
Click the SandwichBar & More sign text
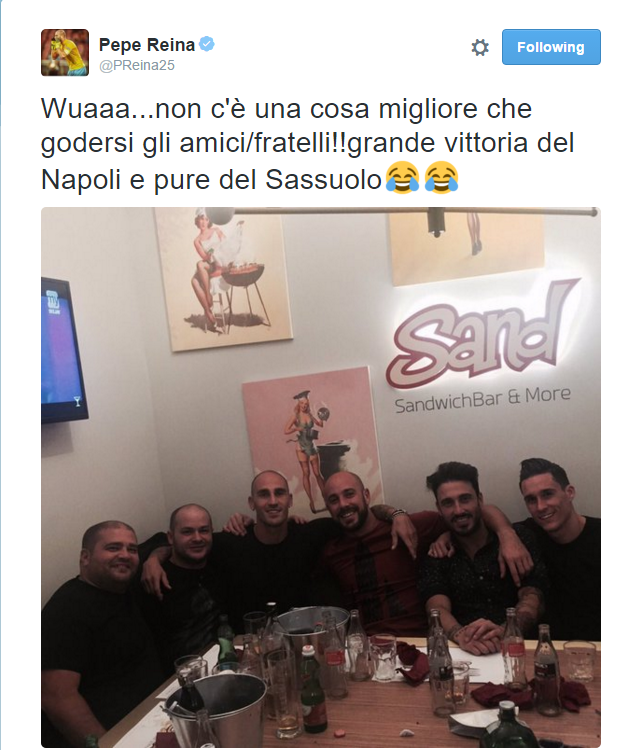click(483, 400)
